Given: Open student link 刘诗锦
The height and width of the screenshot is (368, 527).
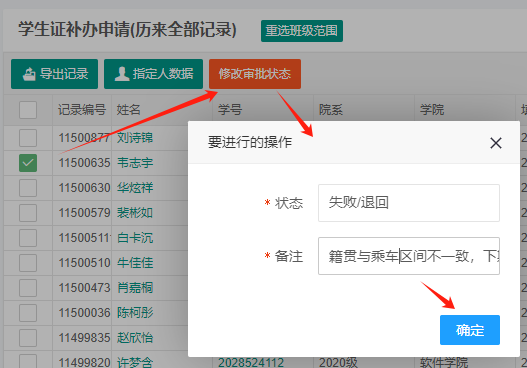Looking at the screenshot, I should 135,138.
